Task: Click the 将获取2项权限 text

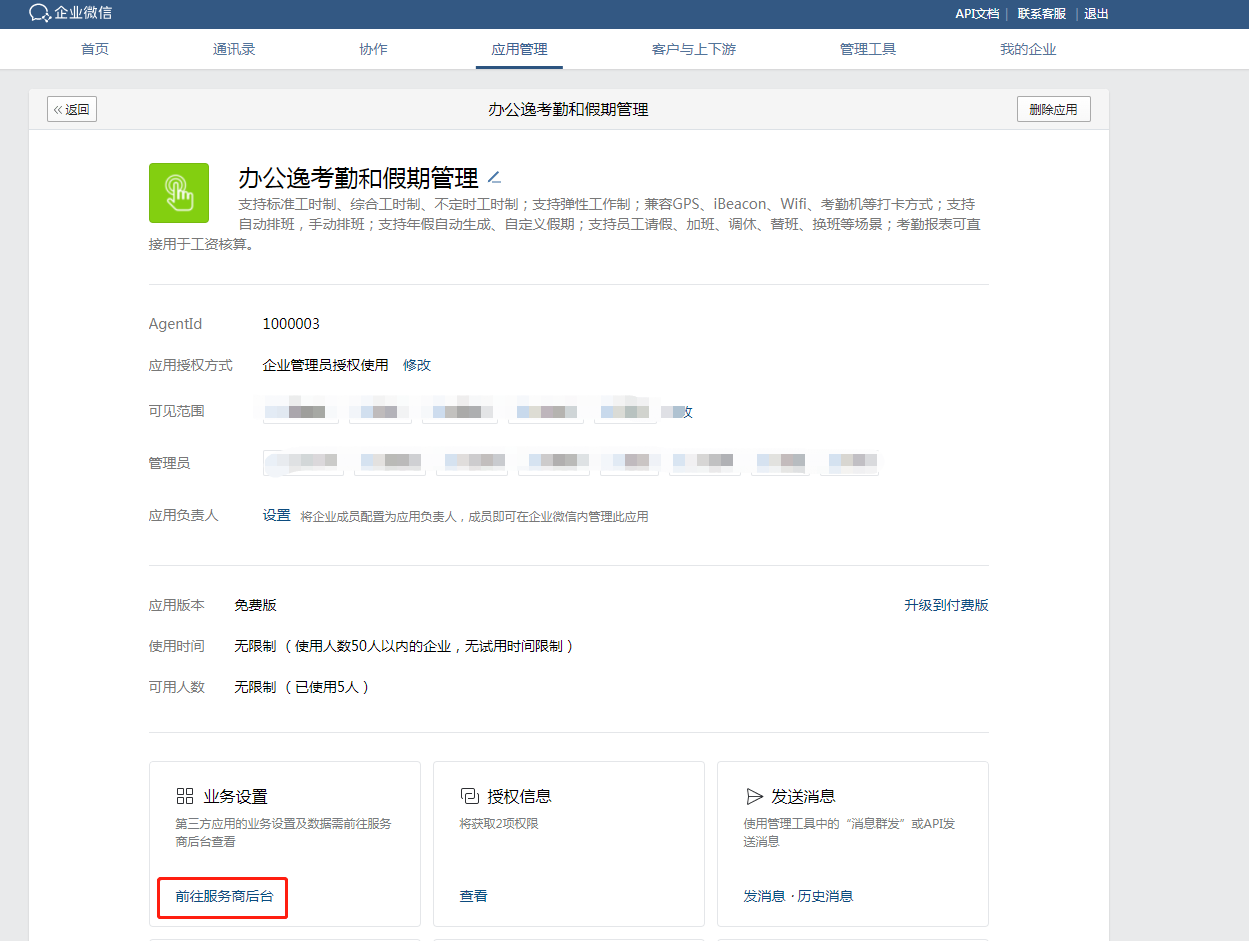Action: point(499,824)
